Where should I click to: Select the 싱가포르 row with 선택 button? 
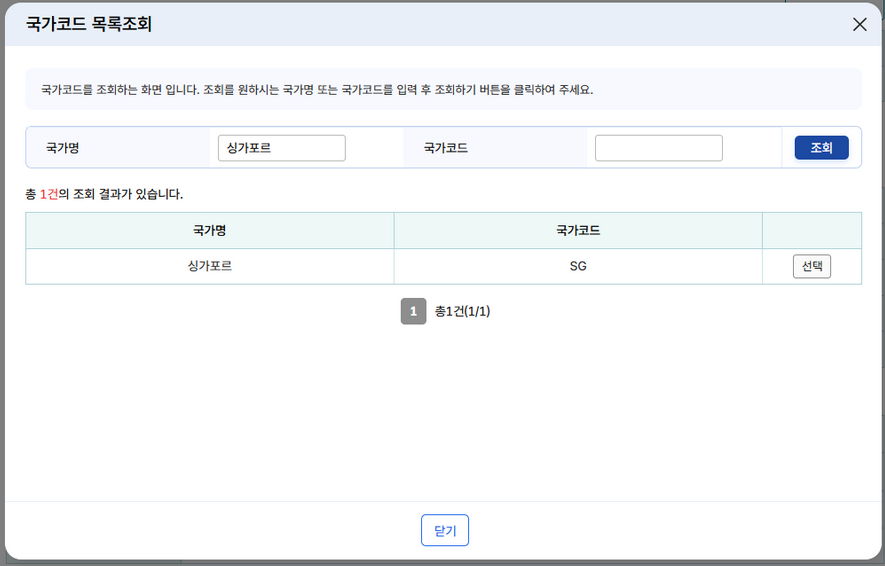pyautogui.click(x=812, y=266)
